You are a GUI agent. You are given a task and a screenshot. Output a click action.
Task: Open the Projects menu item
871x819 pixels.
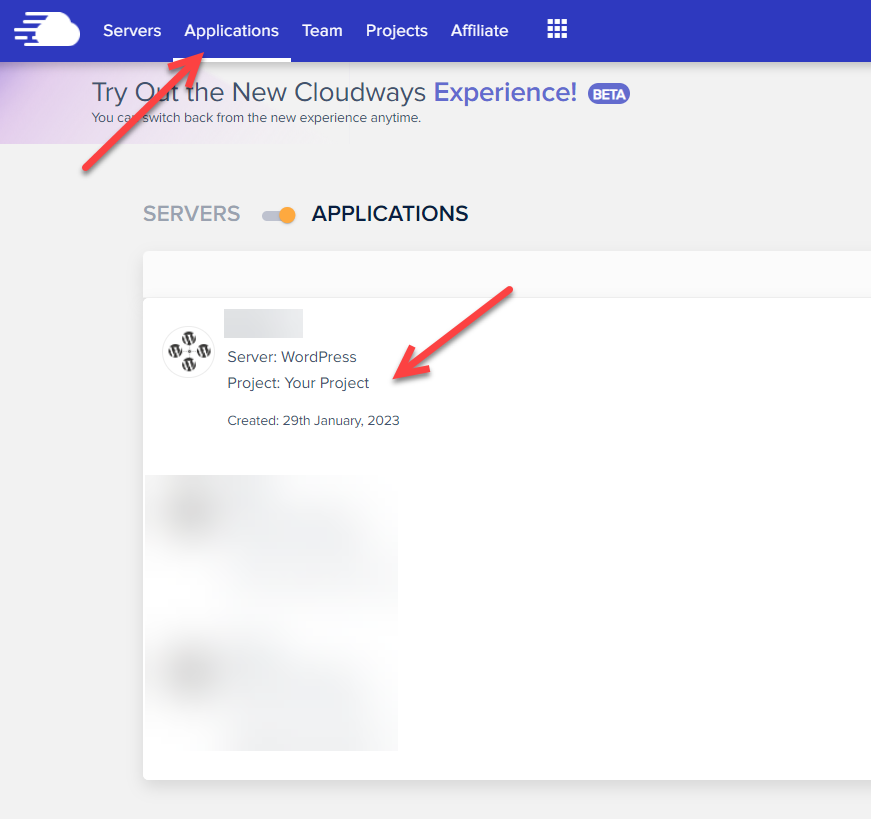[397, 31]
